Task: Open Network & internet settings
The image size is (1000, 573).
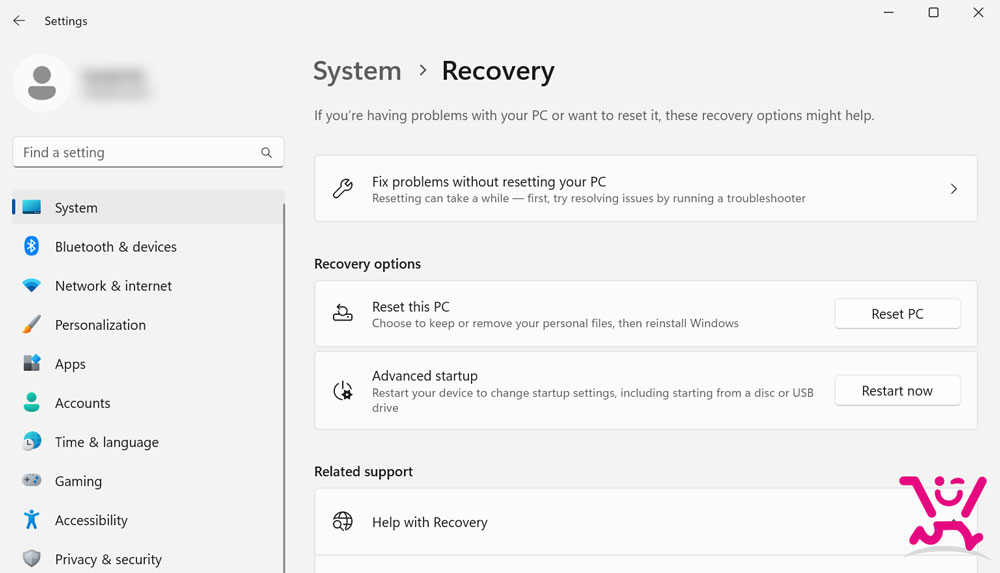Action: point(148,285)
